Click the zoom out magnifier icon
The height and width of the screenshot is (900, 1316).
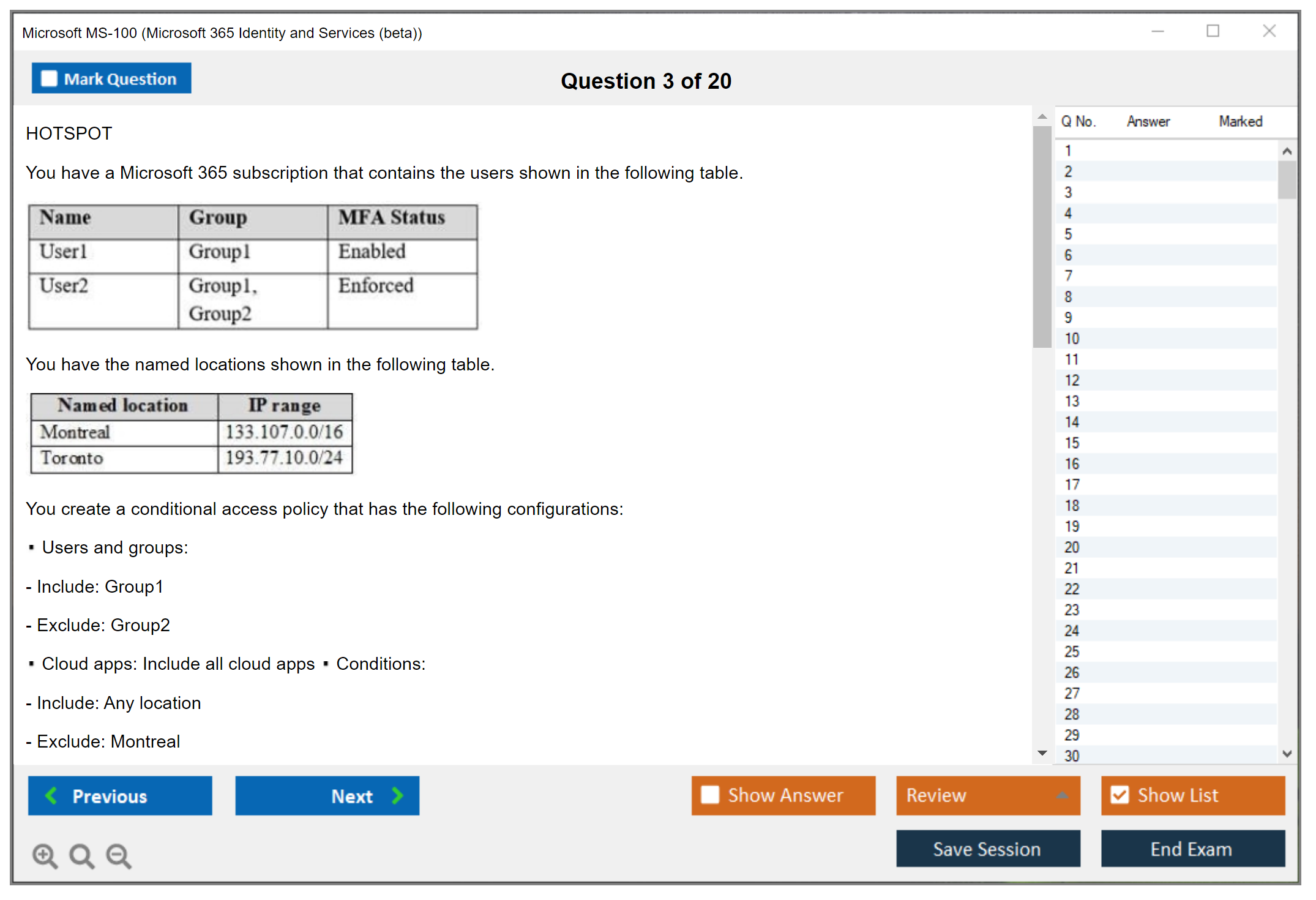pos(119,855)
